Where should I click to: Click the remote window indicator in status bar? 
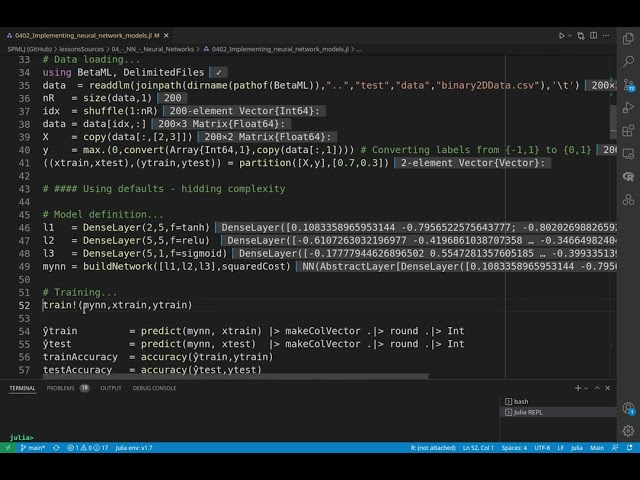click(8, 448)
